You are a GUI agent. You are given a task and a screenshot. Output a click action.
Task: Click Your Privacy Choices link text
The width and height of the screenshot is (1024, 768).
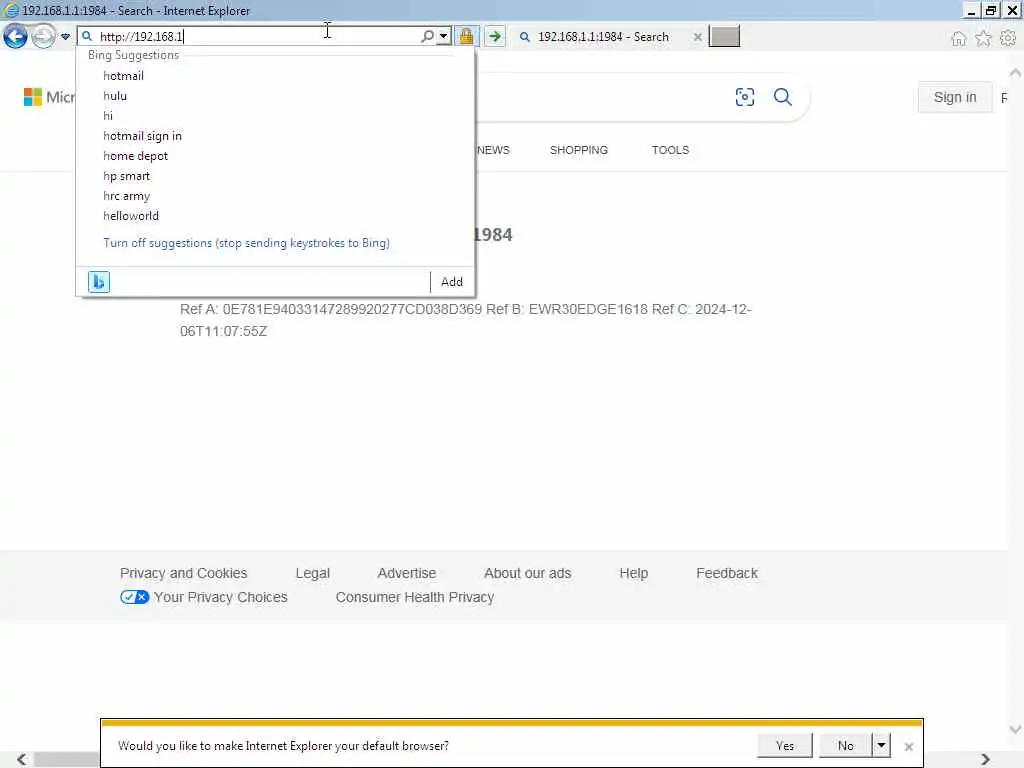point(221,598)
